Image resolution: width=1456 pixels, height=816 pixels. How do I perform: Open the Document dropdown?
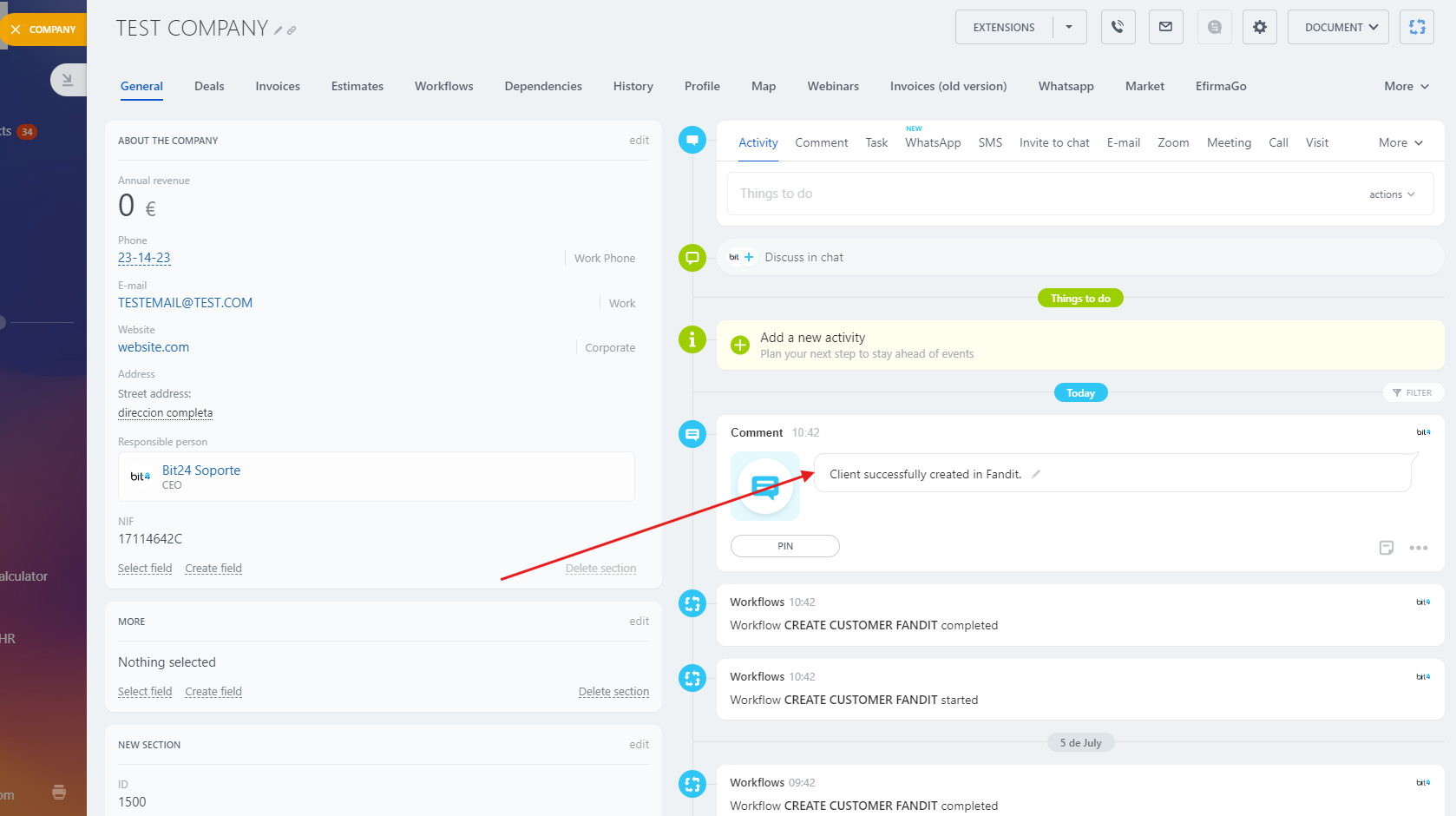tap(1337, 27)
